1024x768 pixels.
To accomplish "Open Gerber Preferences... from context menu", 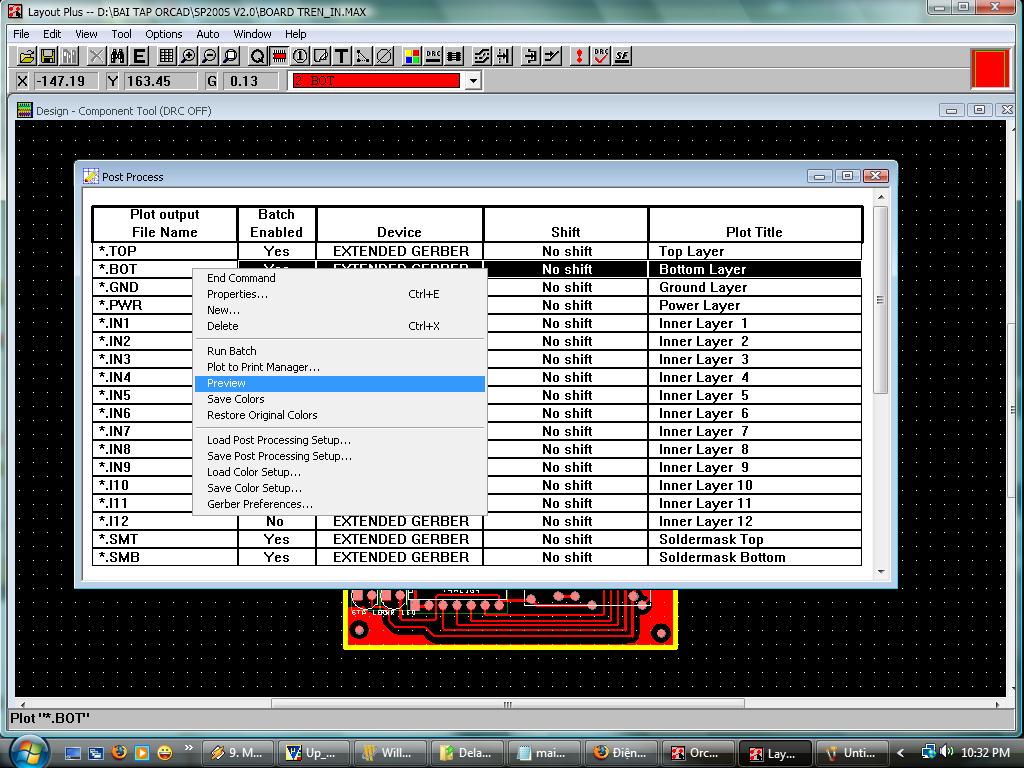I will (x=340, y=504).
